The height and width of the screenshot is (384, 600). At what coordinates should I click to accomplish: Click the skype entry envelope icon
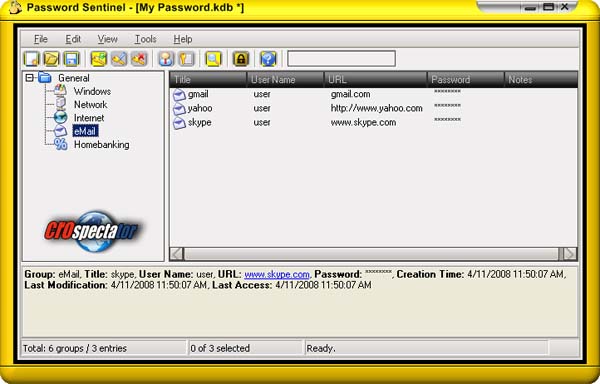[x=179, y=123]
